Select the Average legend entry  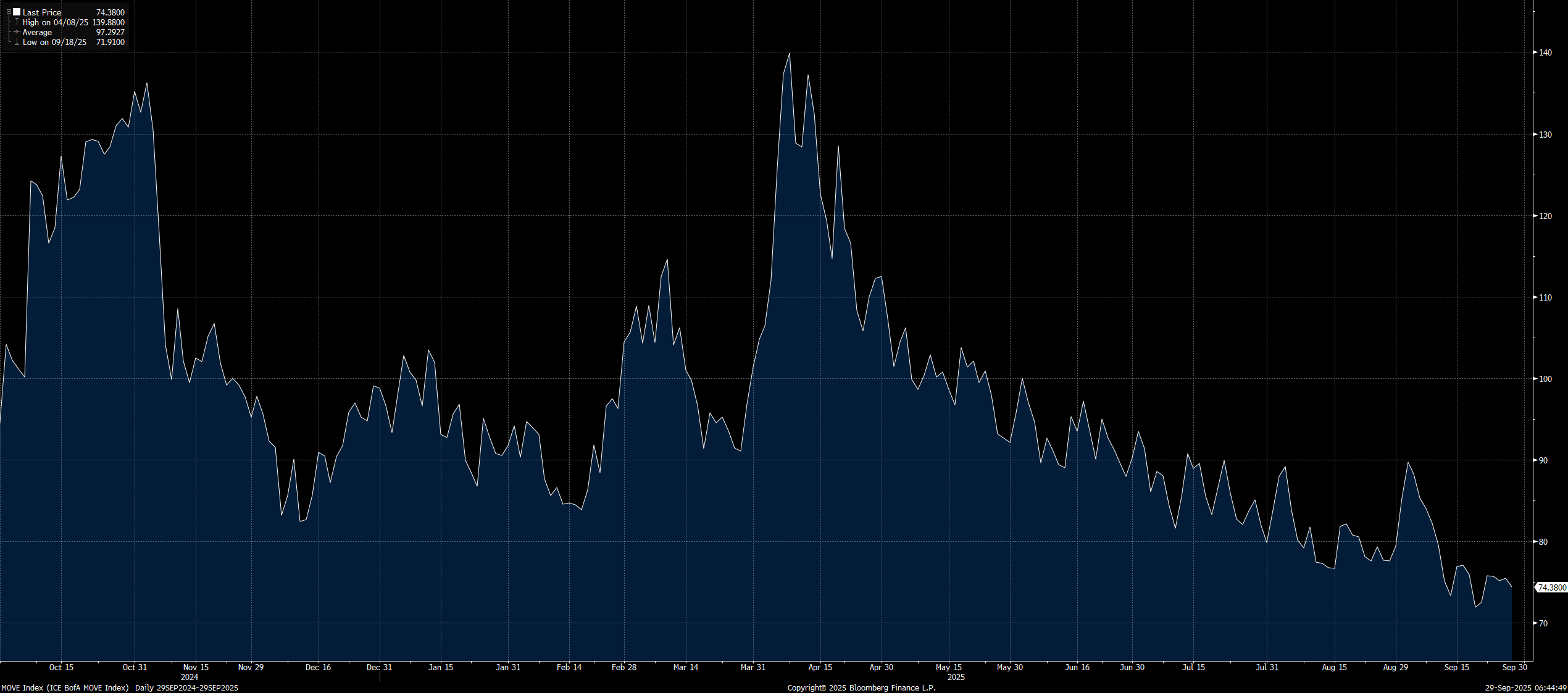(37, 32)
